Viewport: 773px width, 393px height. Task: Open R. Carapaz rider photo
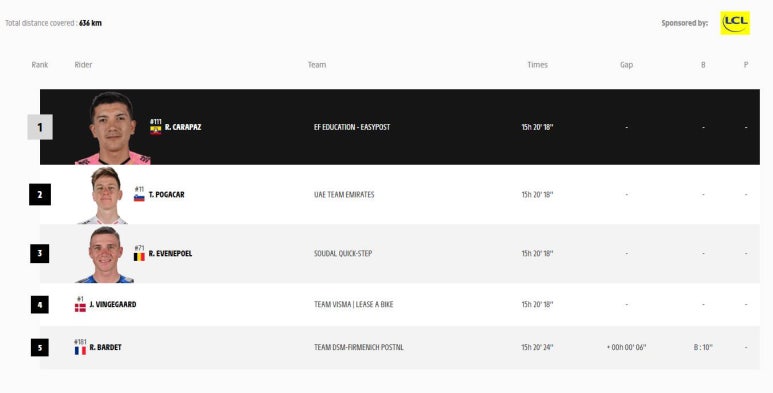click(x=113, y=128)
